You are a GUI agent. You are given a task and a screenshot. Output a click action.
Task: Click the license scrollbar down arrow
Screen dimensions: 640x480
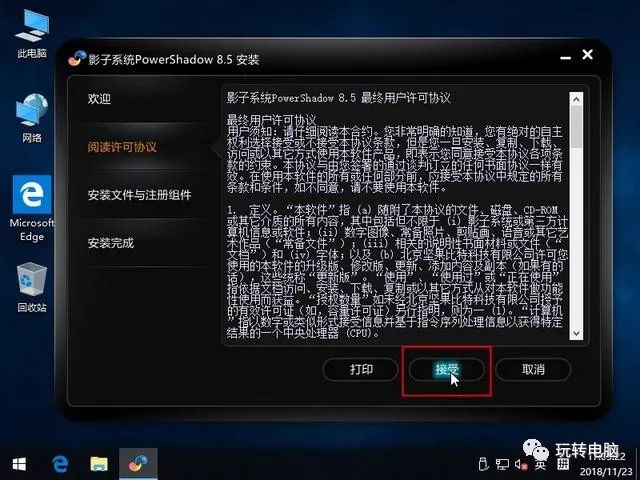tap(576, 333)
